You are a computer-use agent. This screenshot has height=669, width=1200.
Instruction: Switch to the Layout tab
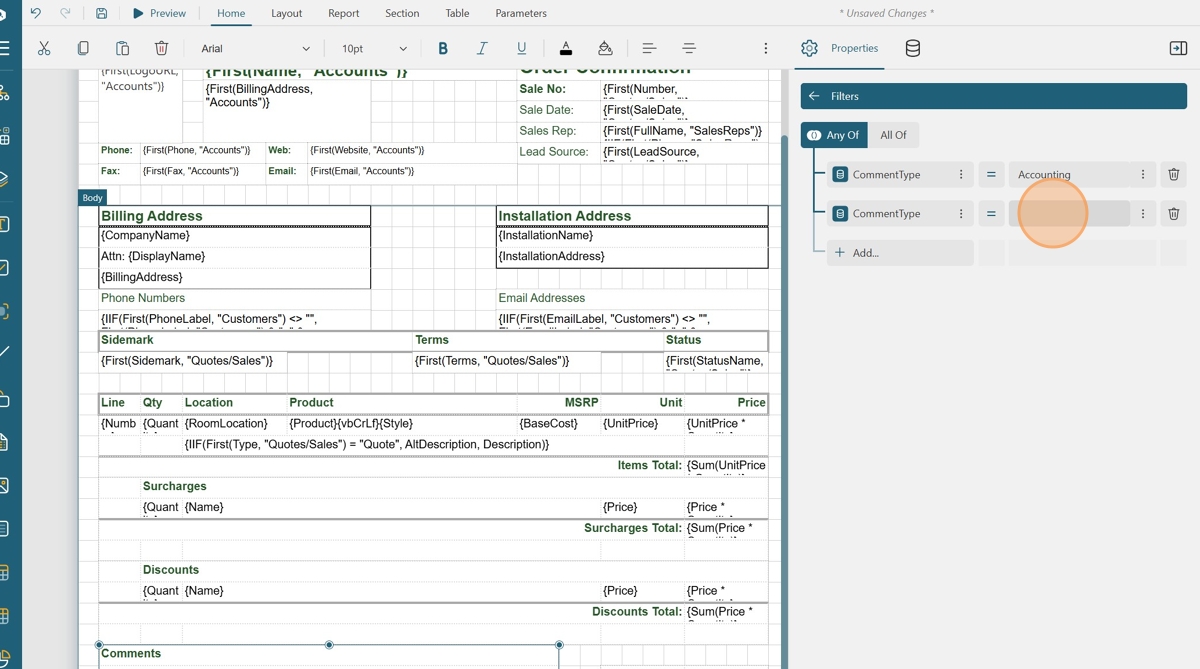point(286,13)
